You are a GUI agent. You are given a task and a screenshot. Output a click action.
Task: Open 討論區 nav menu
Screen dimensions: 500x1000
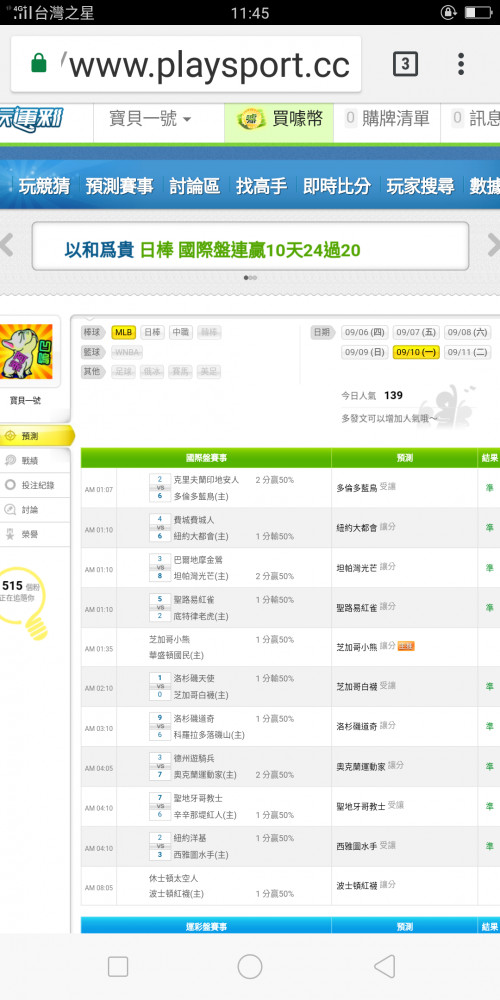click(x=195, y=186)
